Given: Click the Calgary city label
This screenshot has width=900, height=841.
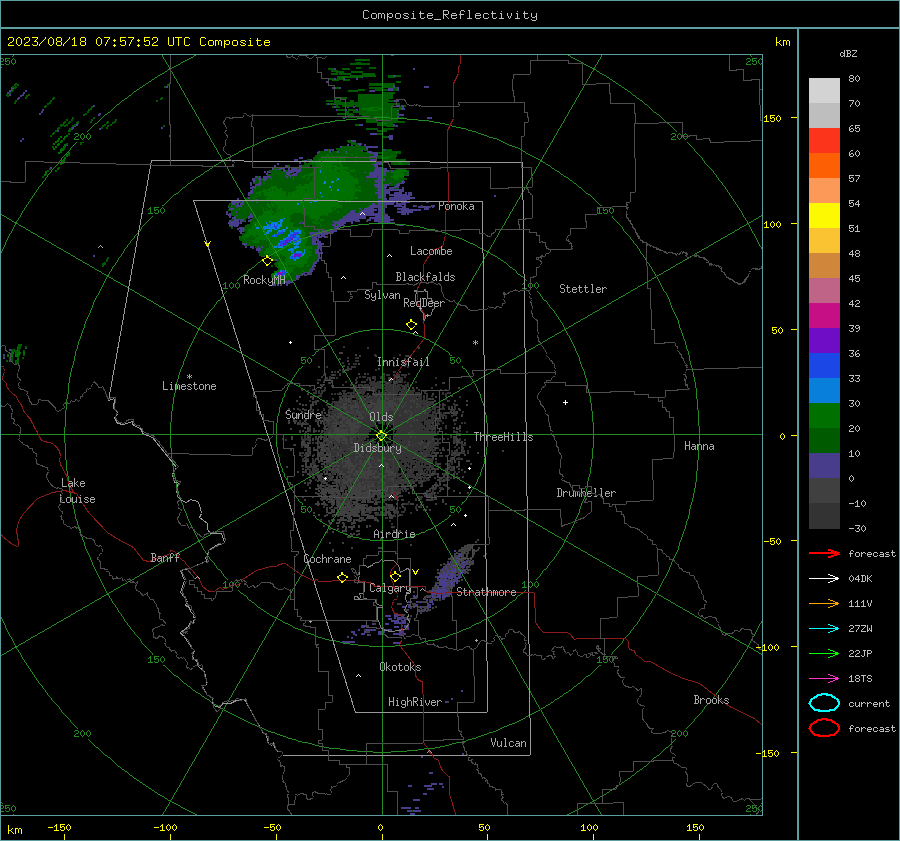Looking at the screenshot, I should pyautogui.click(x=390, y=588).
